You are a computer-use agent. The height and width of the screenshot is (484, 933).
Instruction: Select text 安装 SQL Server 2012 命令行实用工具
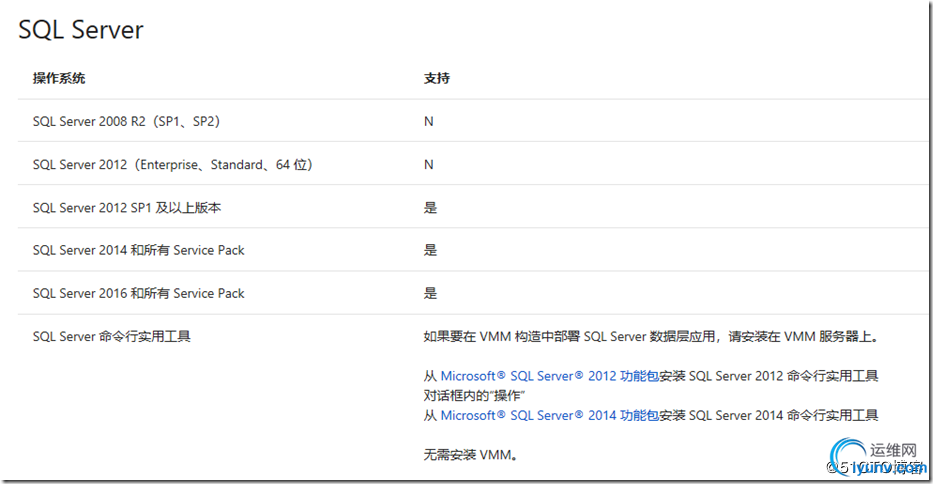click(x=769, y=376)
